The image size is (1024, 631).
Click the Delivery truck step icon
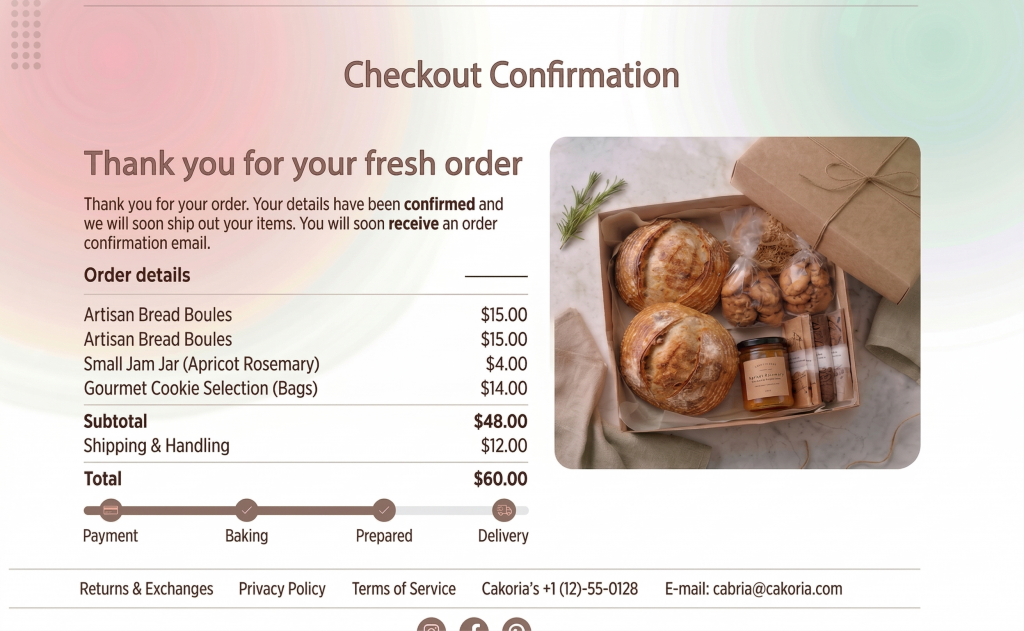point(504,510)
